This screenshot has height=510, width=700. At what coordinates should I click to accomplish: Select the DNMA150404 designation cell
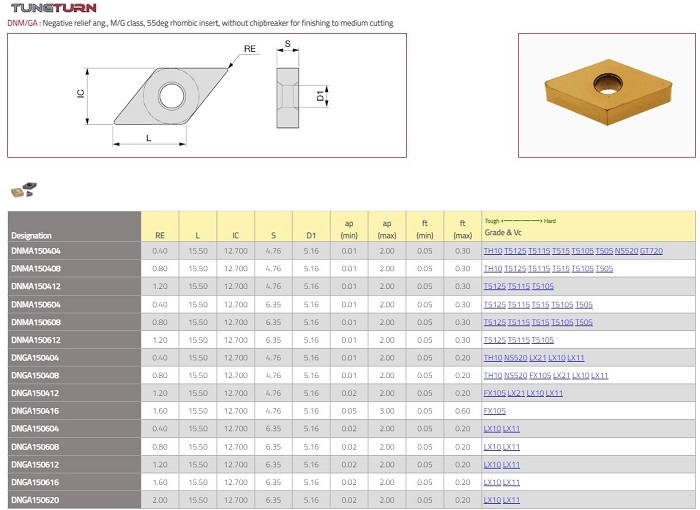75,251
